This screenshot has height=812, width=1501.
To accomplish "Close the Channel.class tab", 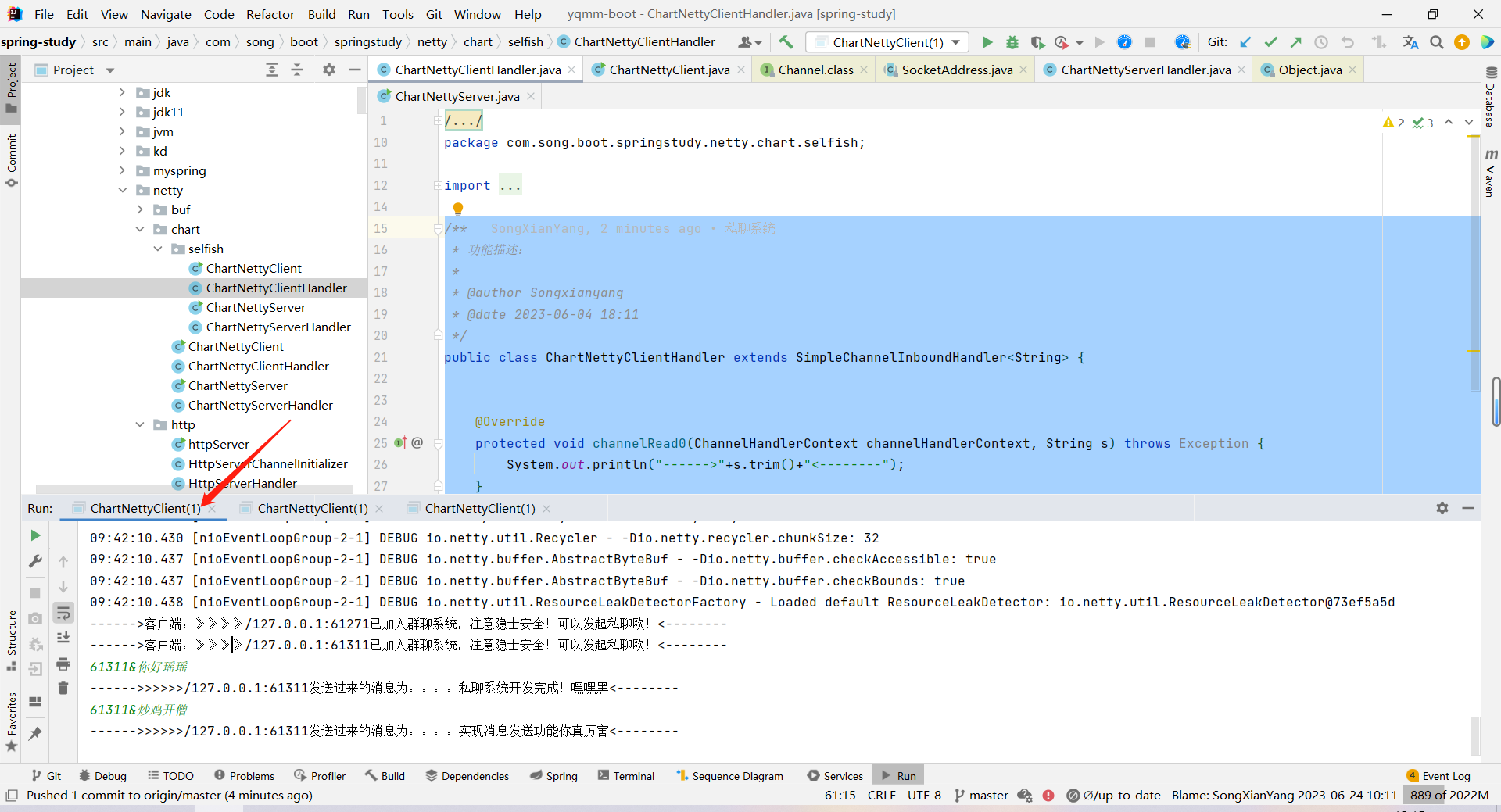I will pos(864,70).
